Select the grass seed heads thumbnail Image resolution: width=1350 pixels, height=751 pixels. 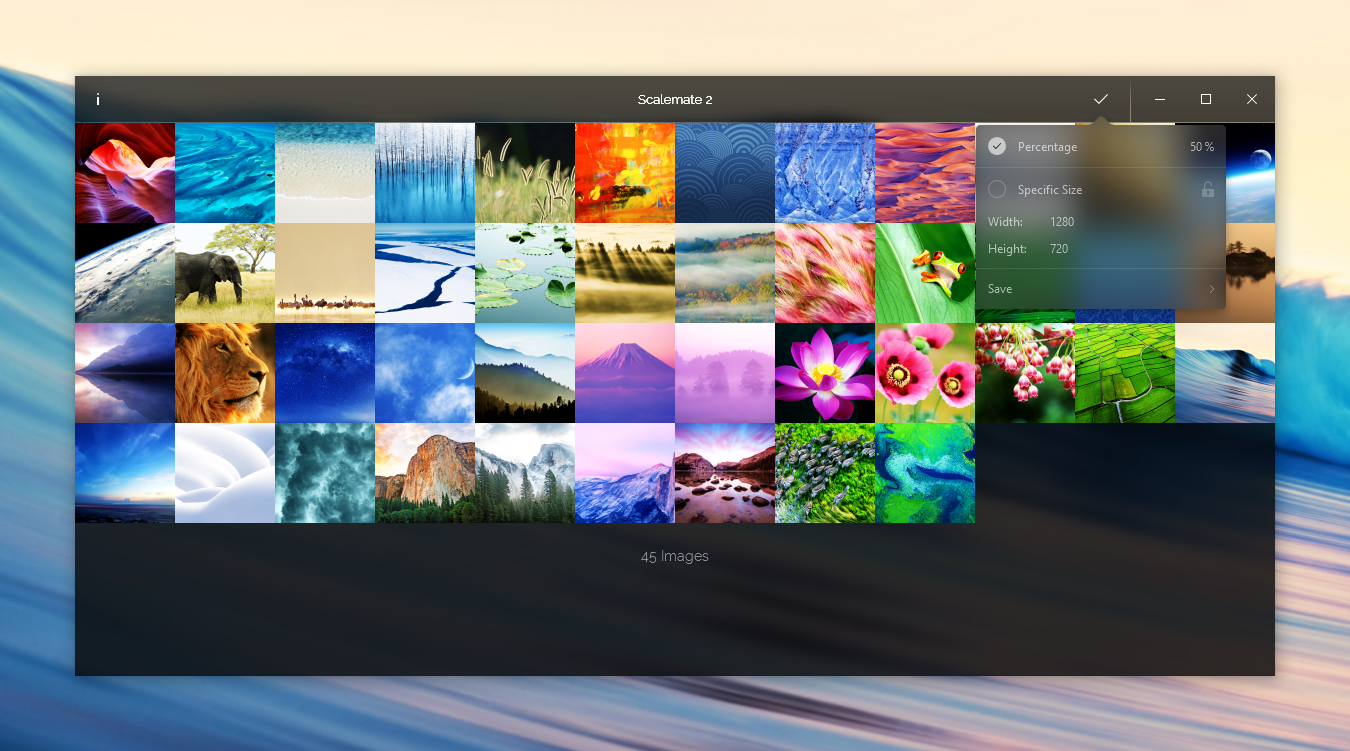click(525, 173)
